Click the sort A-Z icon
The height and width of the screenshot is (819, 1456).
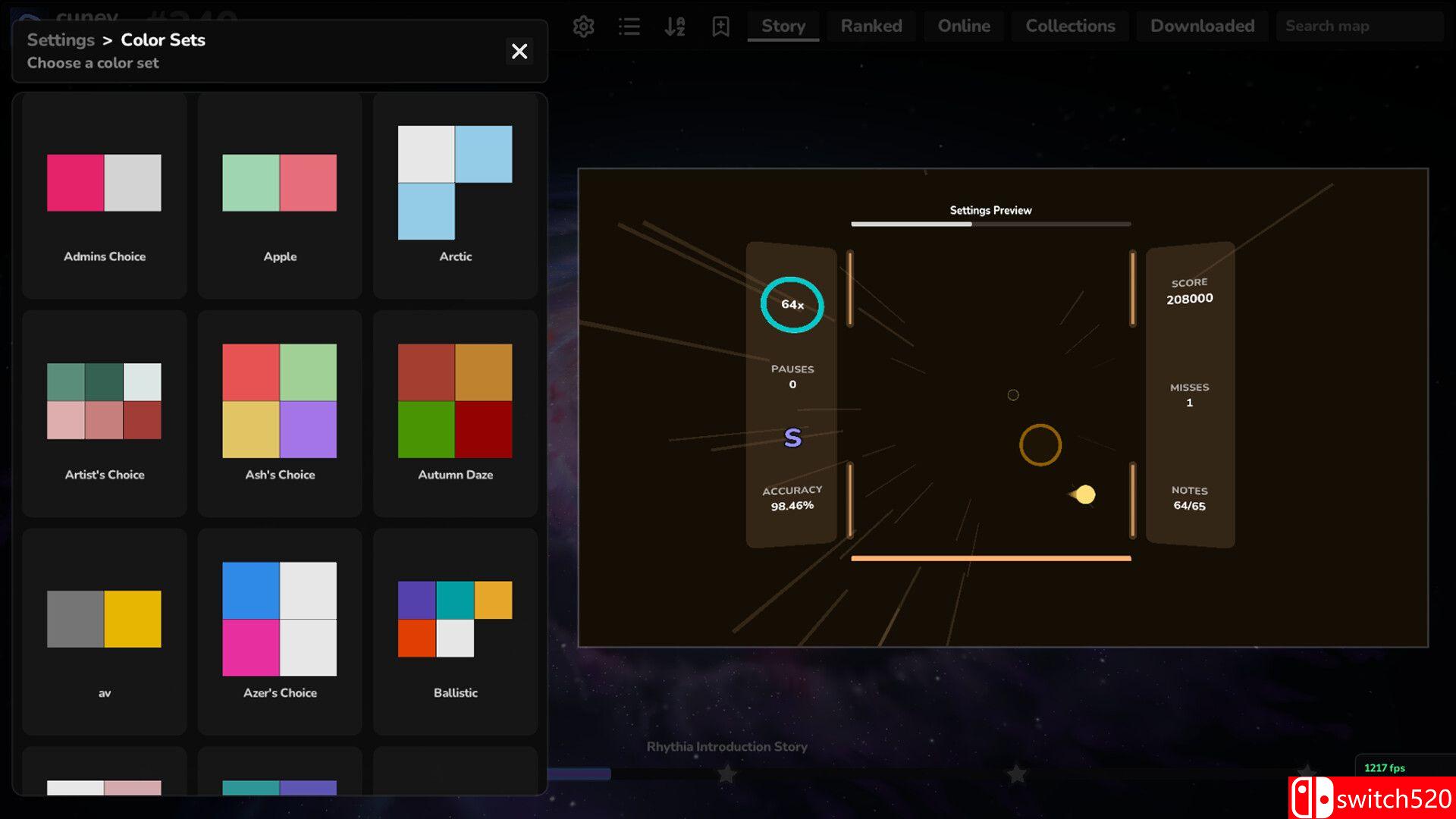click(x=674, y=27)
